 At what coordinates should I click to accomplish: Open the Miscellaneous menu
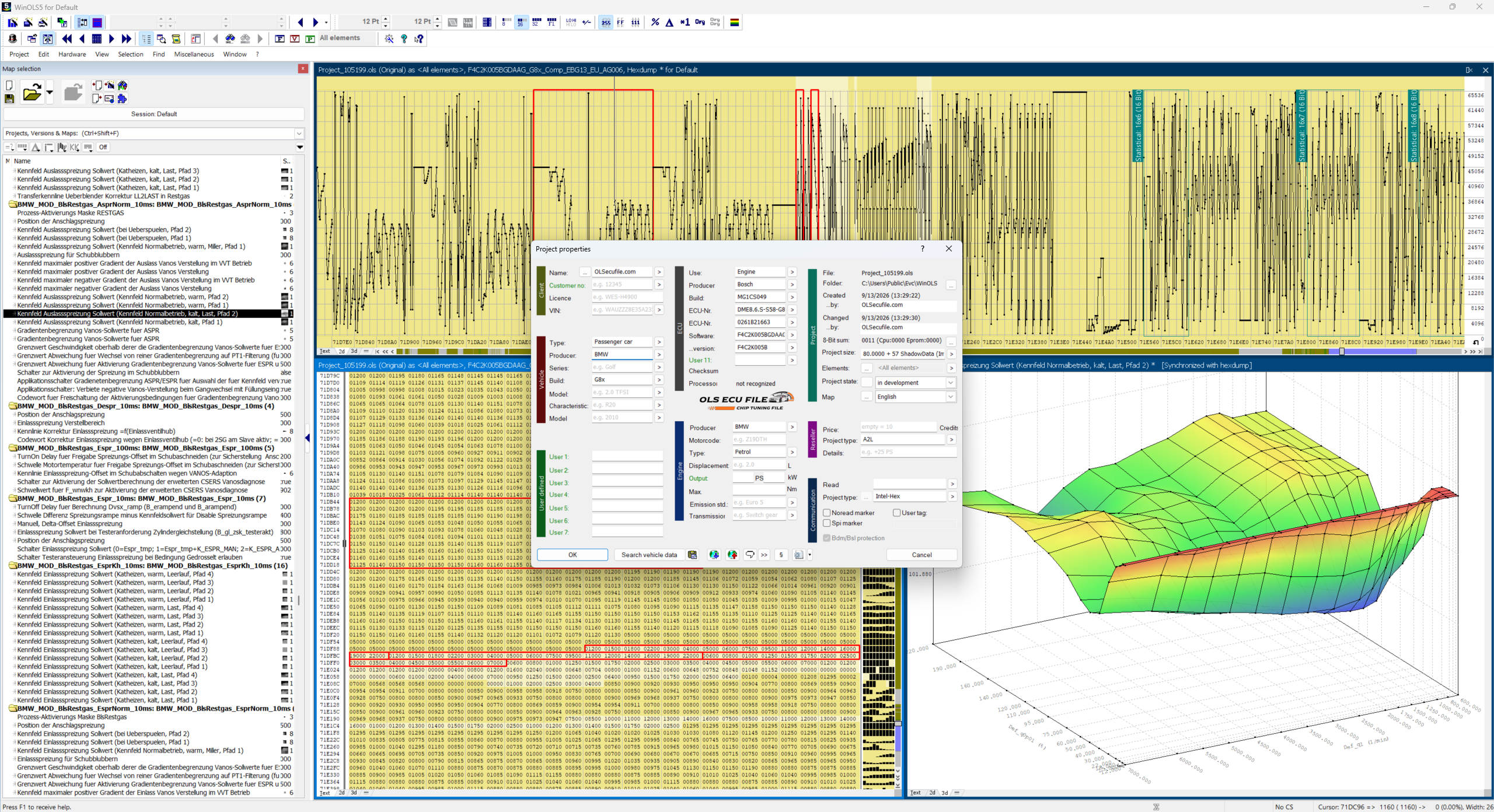pos(194,54)
